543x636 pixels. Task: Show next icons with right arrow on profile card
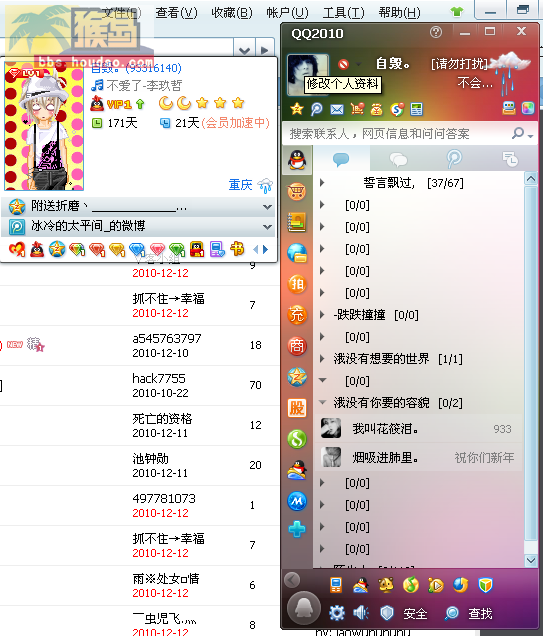266,249
